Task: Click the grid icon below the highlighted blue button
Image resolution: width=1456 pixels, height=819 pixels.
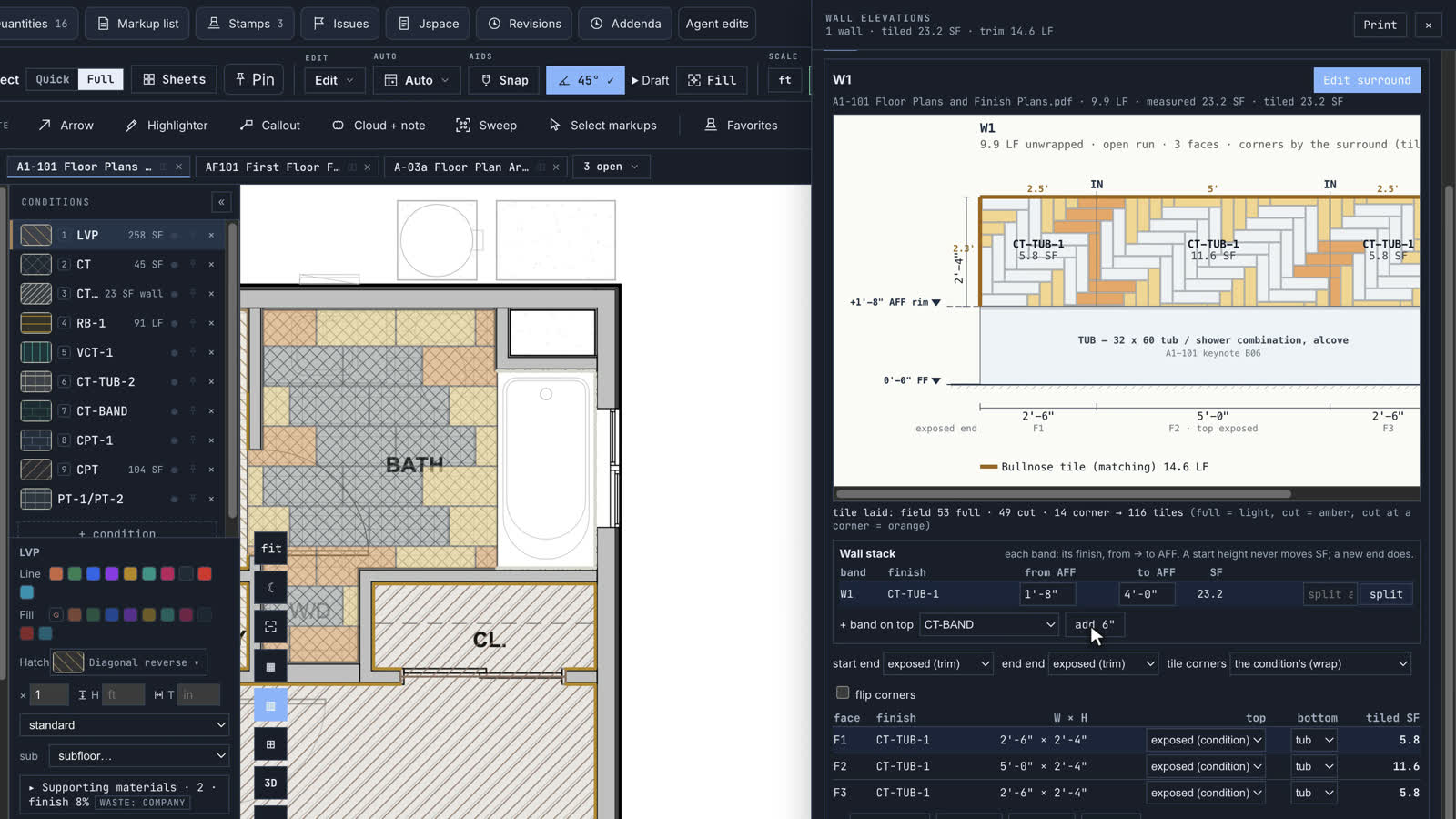Action: tap(270, 744)
